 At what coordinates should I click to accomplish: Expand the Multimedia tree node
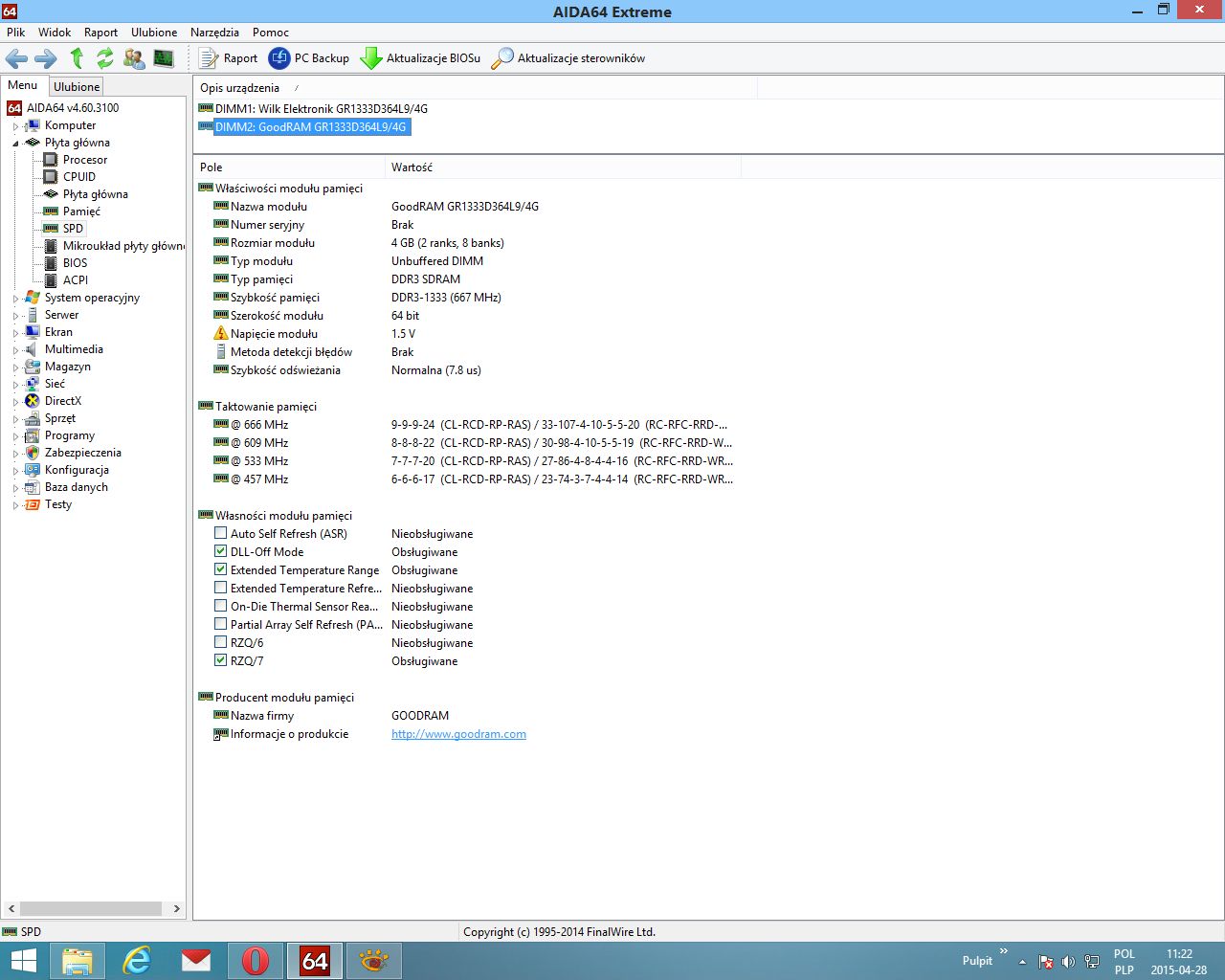point(15,350)
